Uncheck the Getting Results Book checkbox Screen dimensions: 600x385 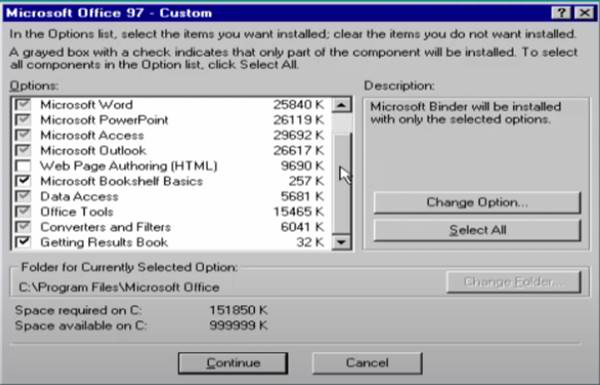pos(23,242)
